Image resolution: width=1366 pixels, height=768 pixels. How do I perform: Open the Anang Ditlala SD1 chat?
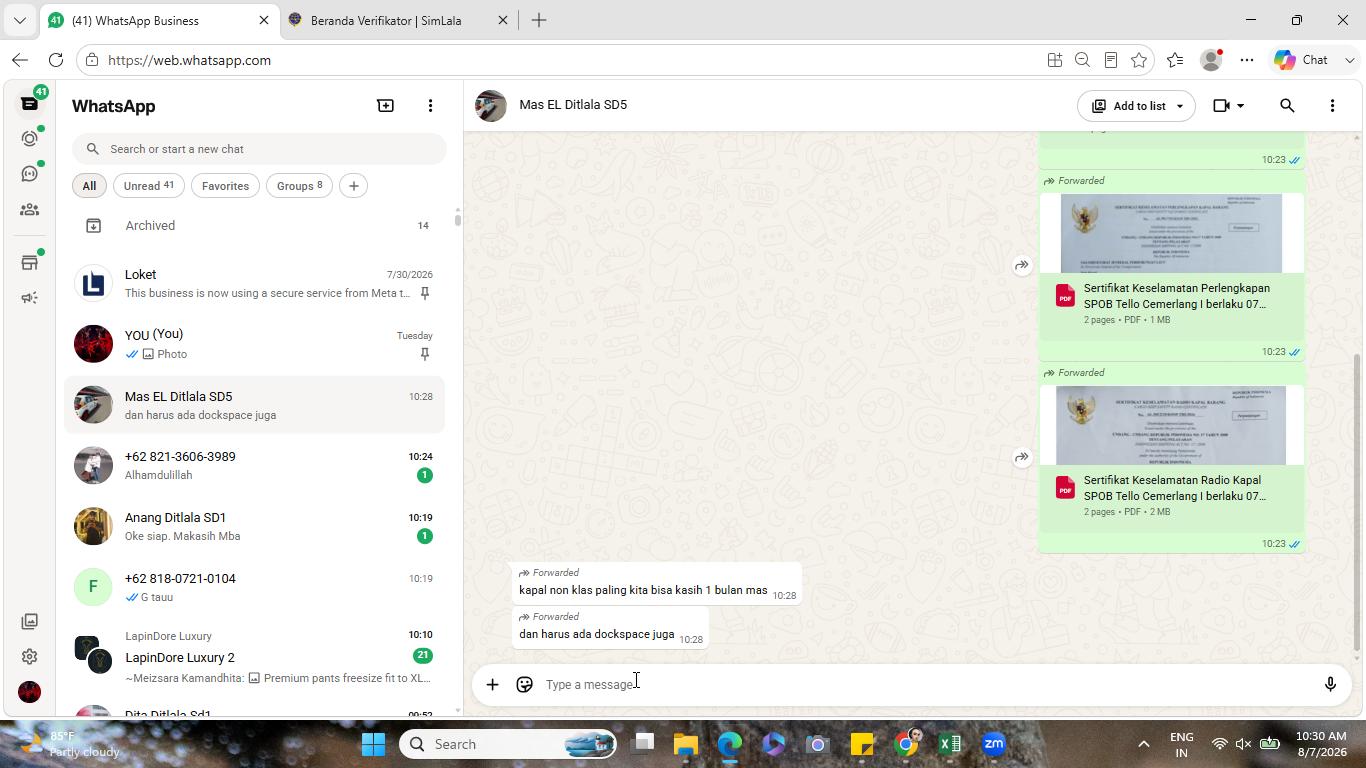click(254, 526)
